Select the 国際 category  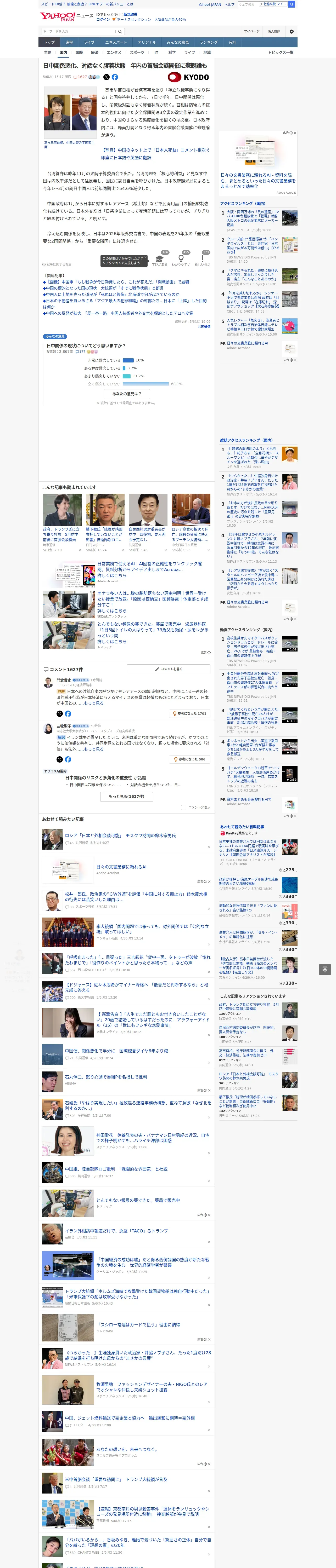click(x=79, y=52)
